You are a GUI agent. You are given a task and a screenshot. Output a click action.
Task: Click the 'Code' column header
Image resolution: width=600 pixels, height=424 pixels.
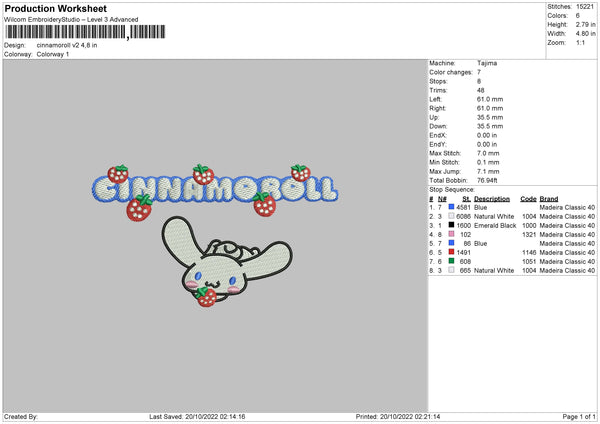pyautogui.click(x=528, y=199)
